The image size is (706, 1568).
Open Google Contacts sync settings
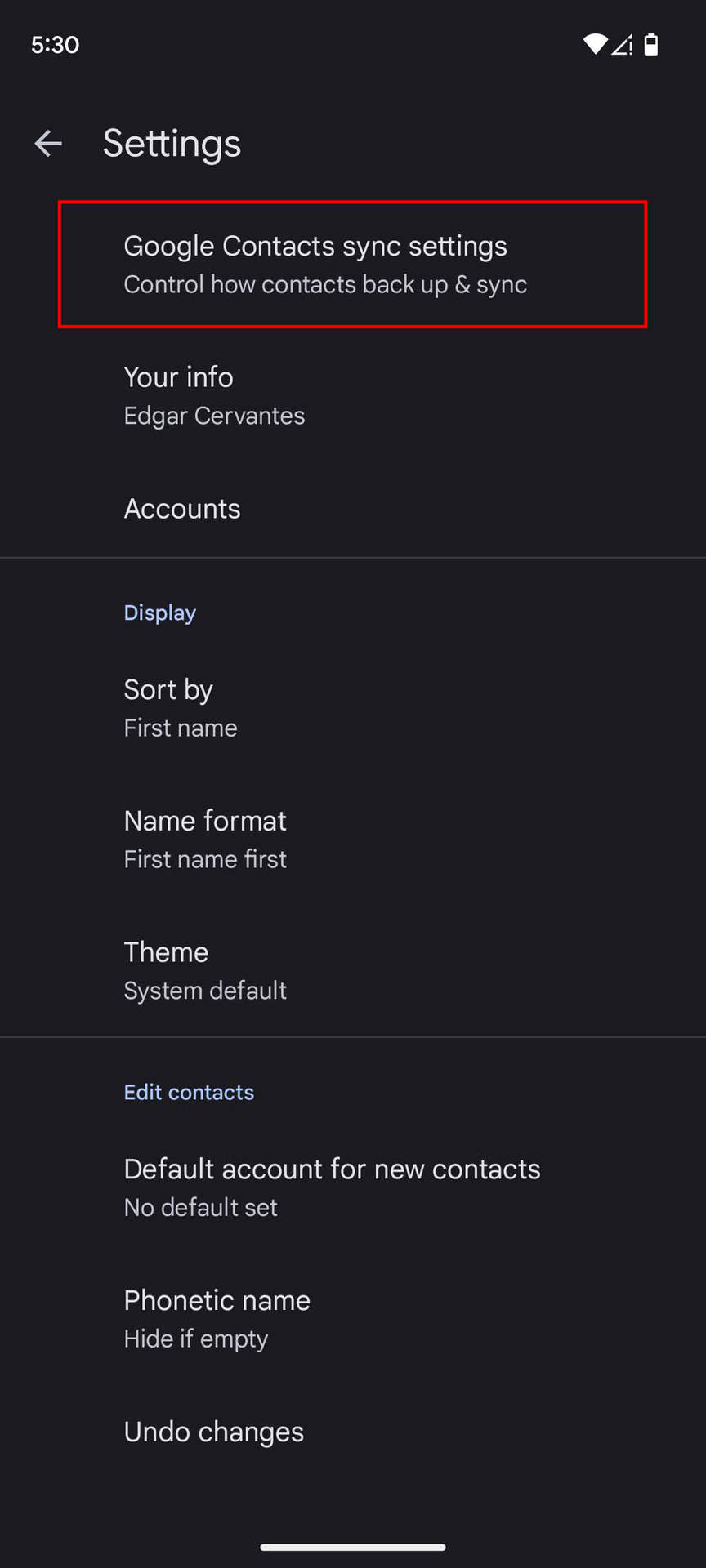tap(352, 264)
